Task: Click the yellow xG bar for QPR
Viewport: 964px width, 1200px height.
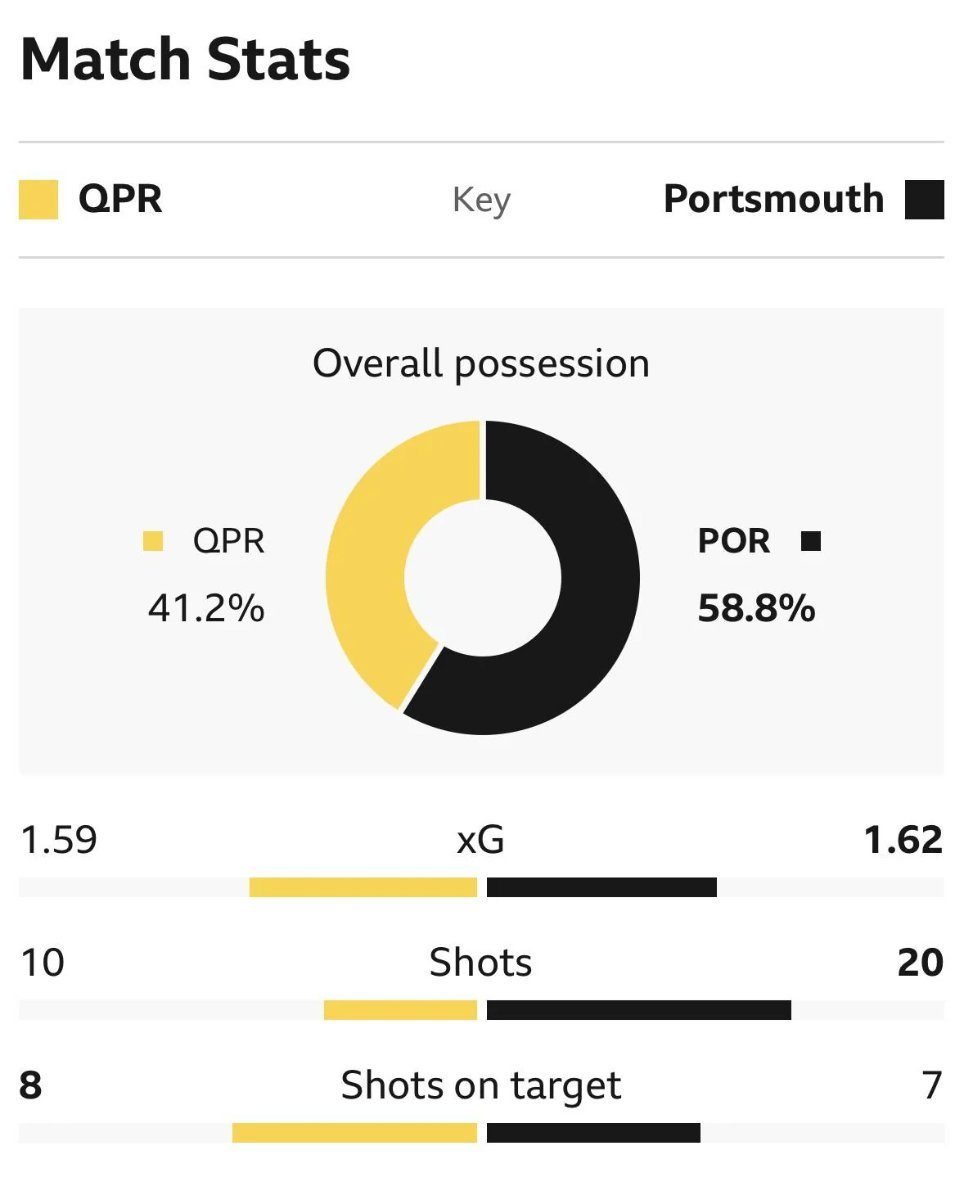Action: click(x=363, y=887)
